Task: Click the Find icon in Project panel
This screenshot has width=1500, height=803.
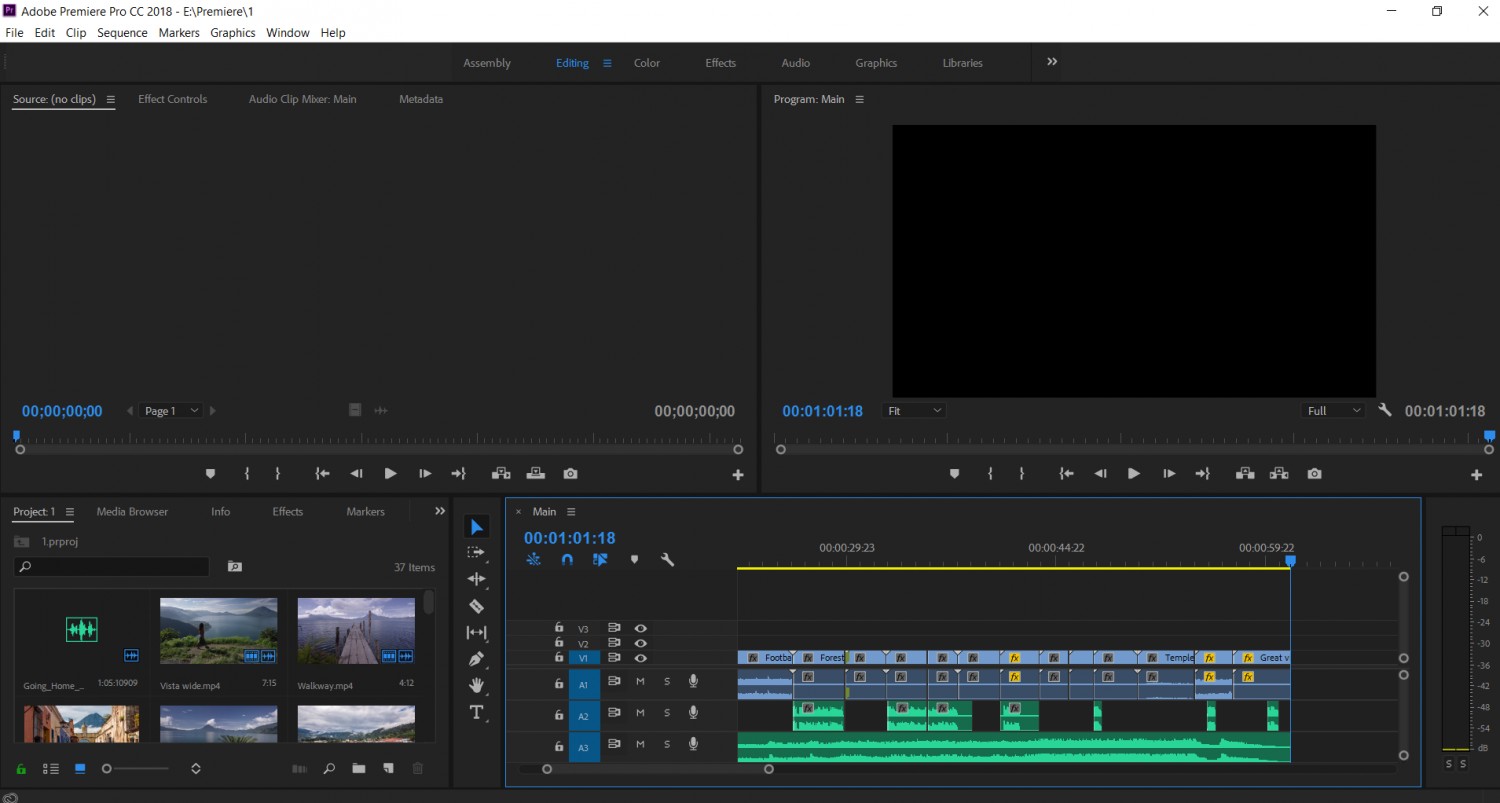Action: click(x=329, y=769)
